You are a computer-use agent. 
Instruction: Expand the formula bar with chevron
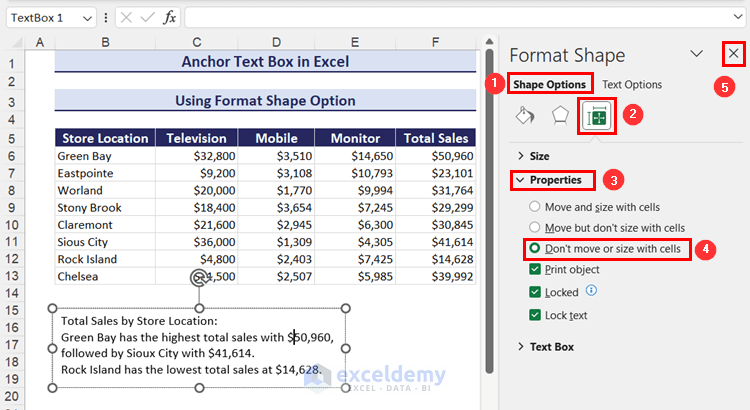(738, 17)
